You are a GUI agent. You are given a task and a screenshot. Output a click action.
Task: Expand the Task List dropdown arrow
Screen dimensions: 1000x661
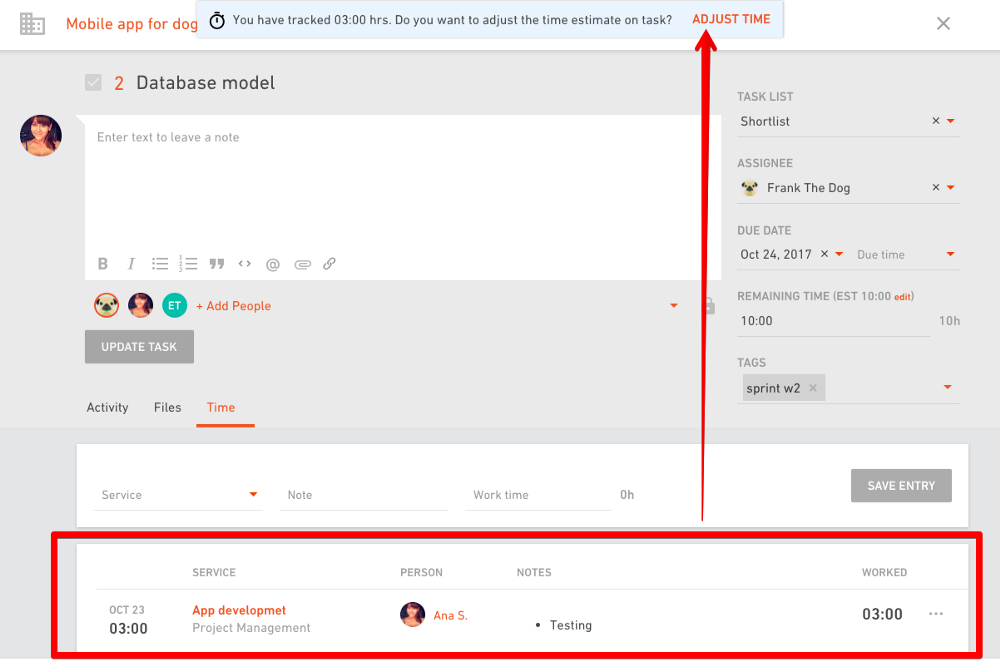click(x=950, y=121)
